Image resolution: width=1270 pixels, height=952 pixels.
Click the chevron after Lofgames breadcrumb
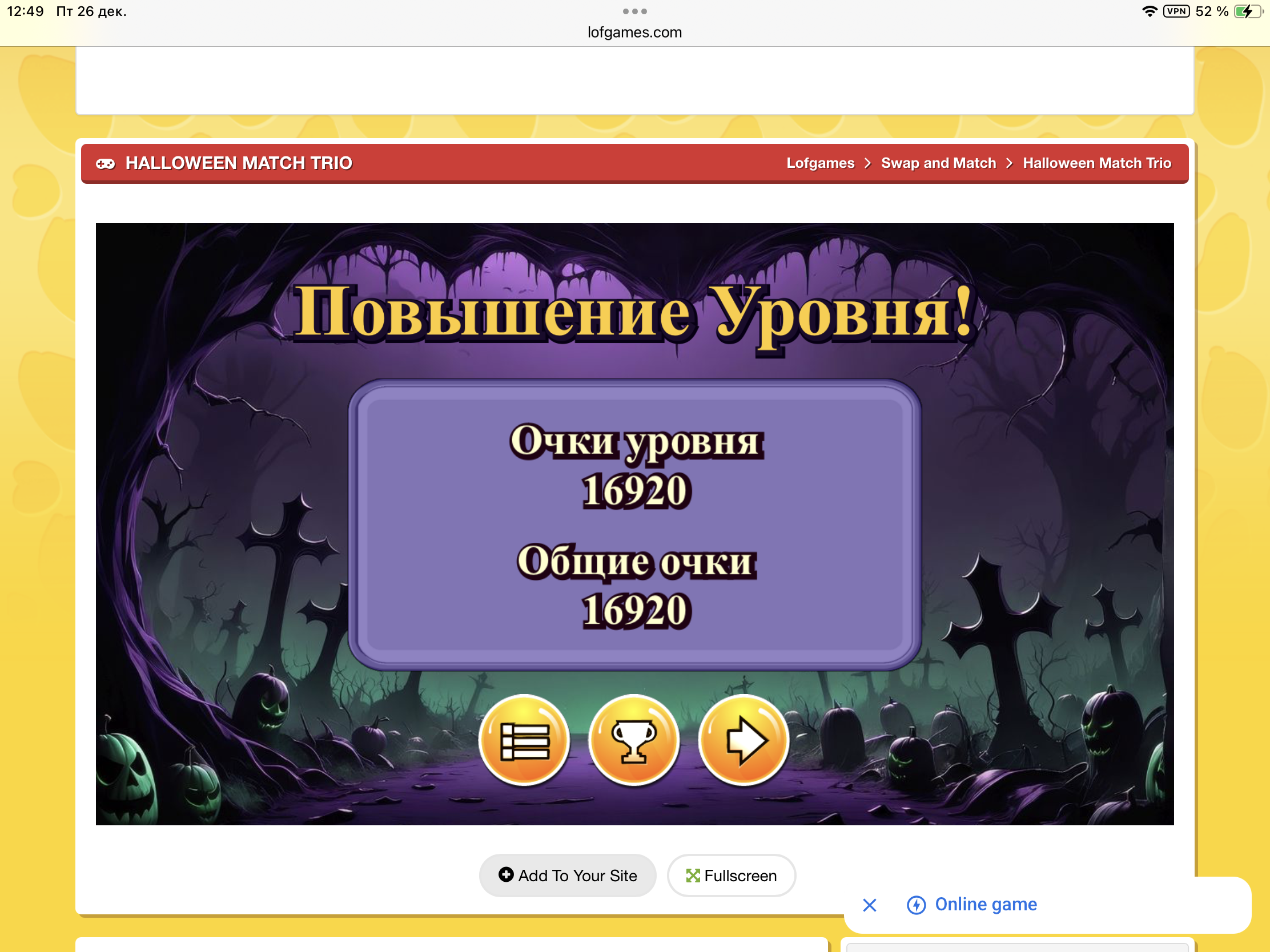pos(867,164)
